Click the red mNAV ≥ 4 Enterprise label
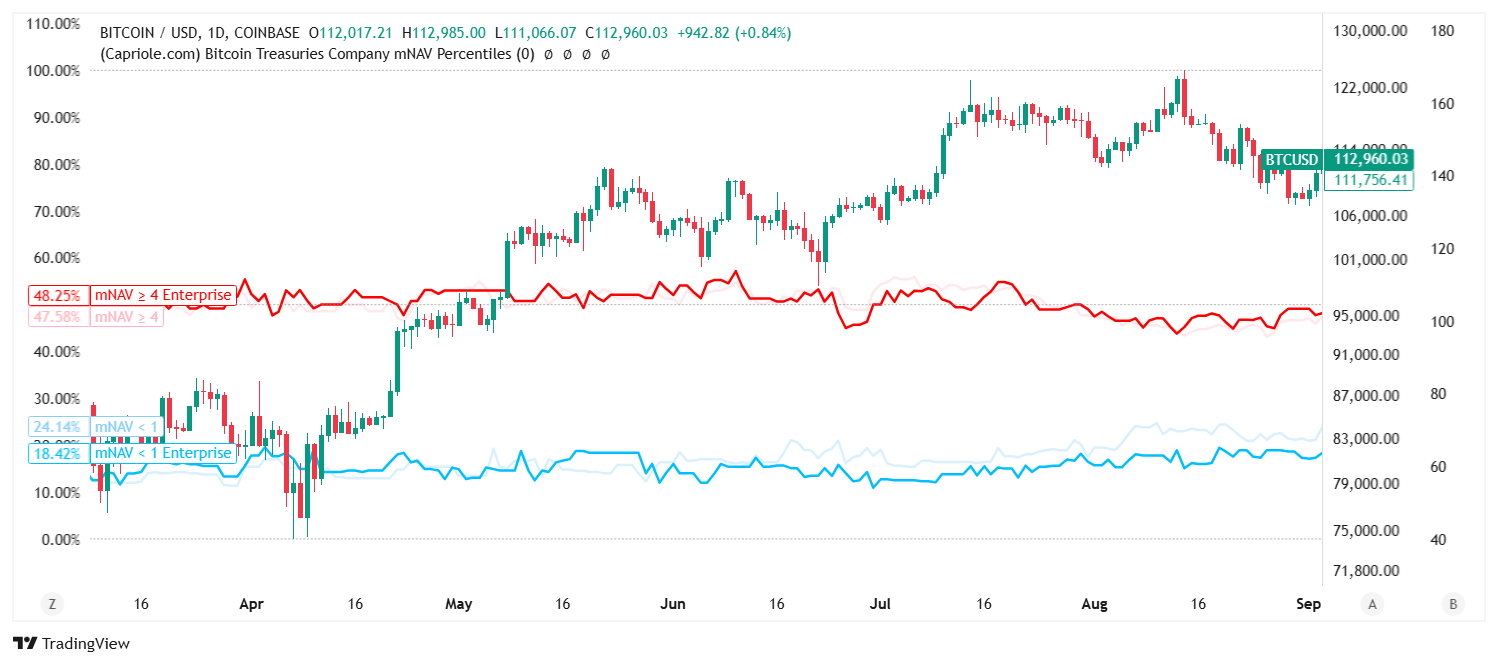The image size is (1498, 665). 163,295
